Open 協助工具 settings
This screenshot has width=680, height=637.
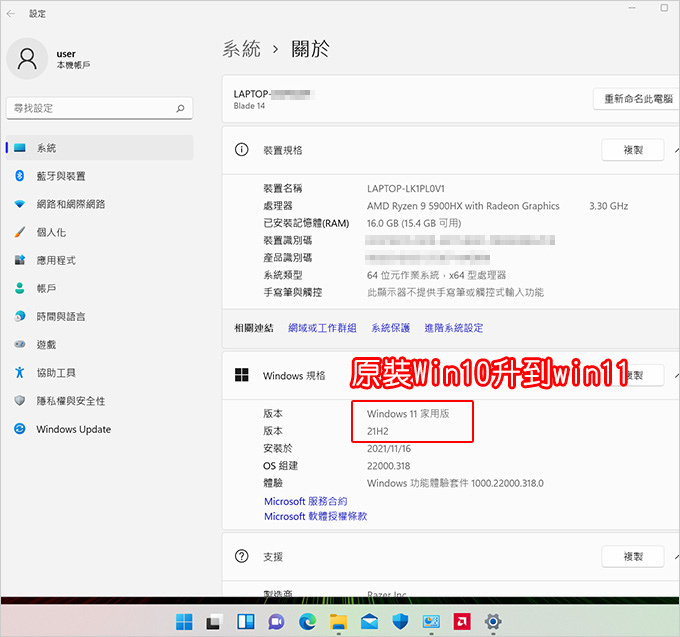click(x=99, y=373)
